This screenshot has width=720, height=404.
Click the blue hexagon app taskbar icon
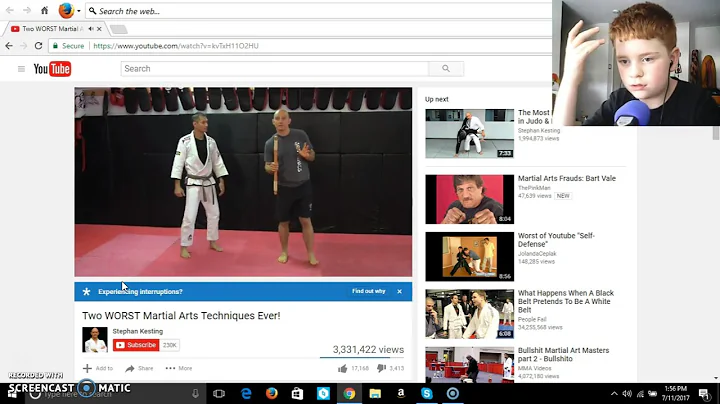pos(323,393)
